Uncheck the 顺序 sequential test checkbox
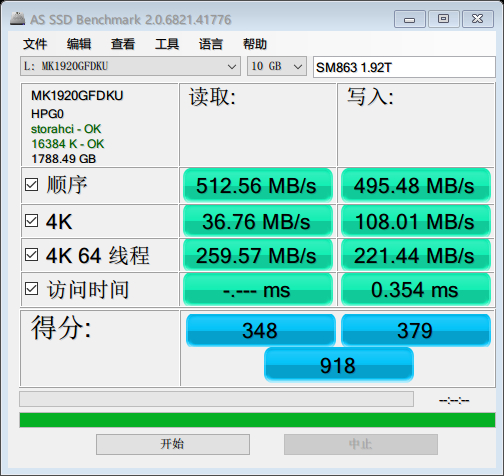The height and width of the screenshot is (476, 504). (x=31, y=184)
